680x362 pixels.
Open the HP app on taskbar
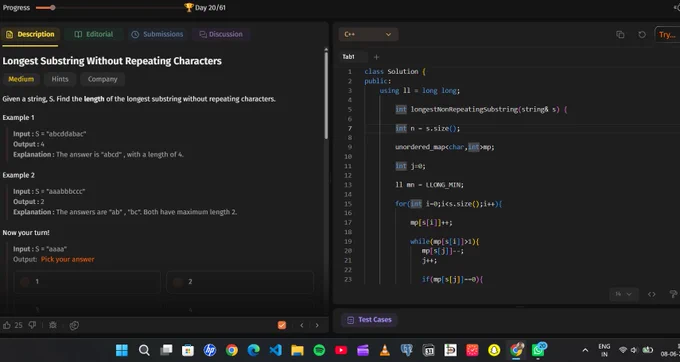click(210, 350)
